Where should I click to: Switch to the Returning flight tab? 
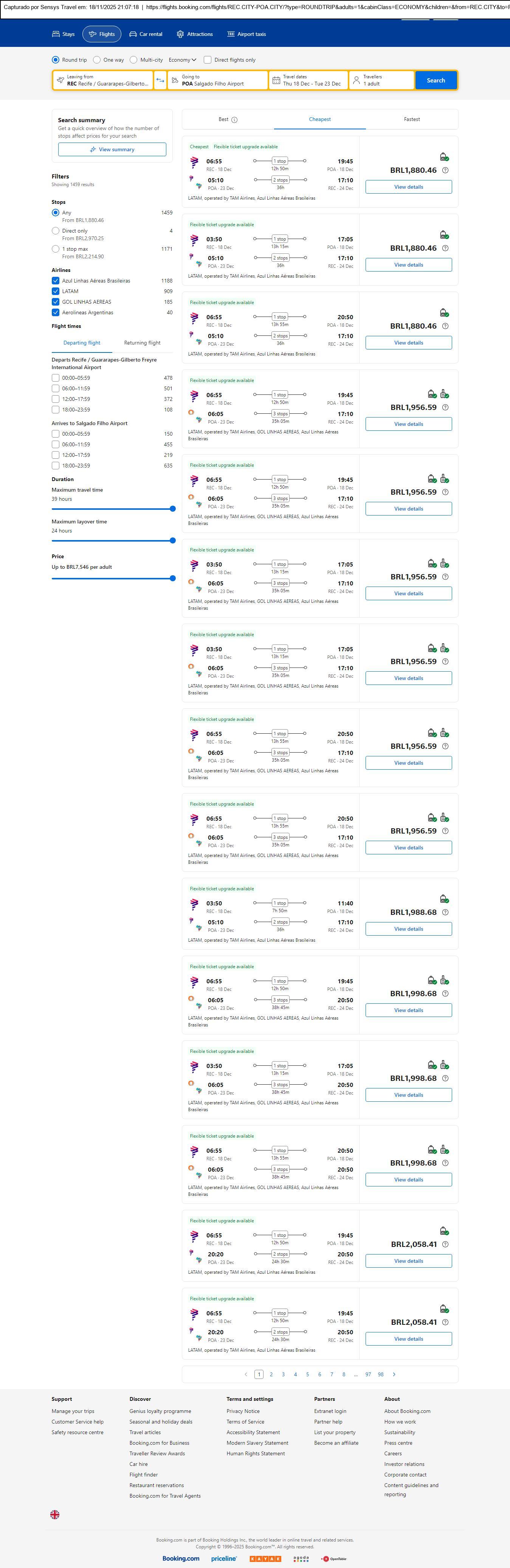(x=143, y=343)
